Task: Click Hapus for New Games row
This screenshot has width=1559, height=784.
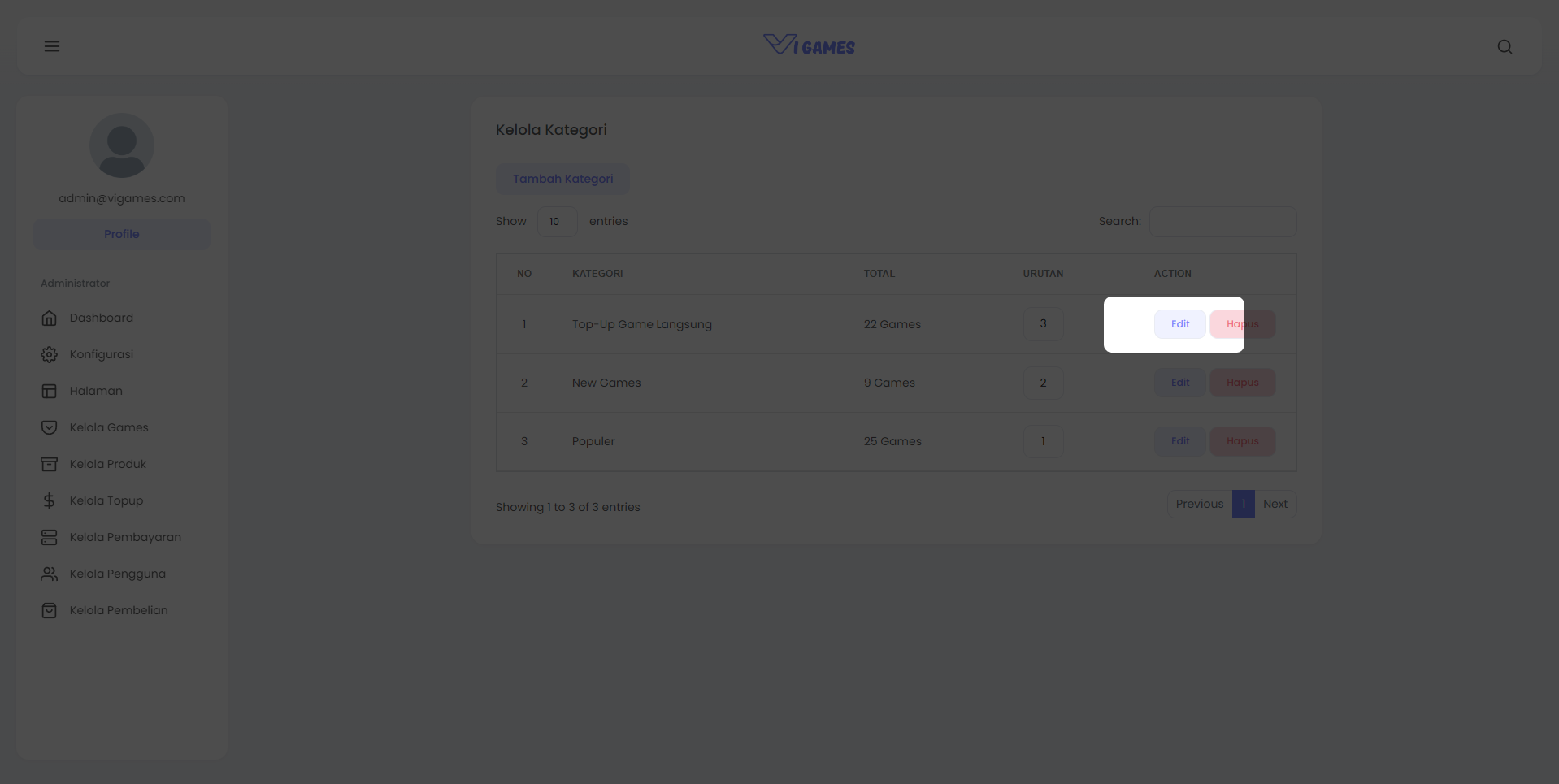Action: click(x=1243, y=383)
